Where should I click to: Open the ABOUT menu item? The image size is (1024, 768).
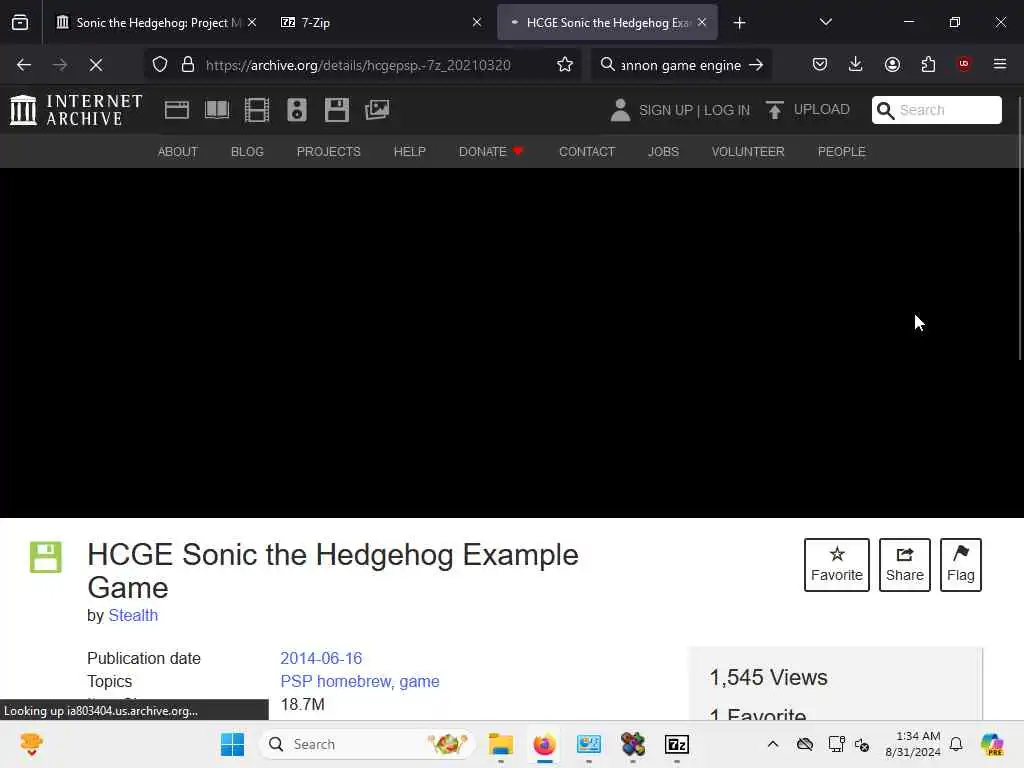[x=178, y=152]
